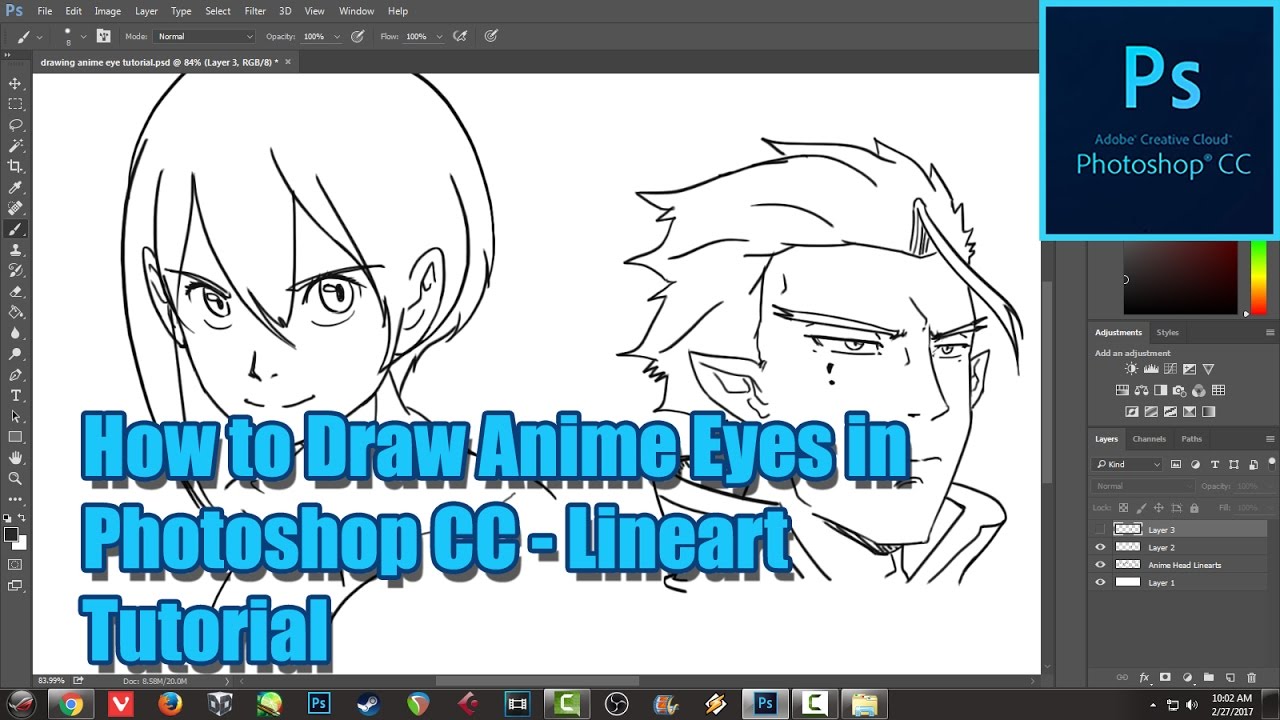This screenshot has width=1280, height=720.
Task: Select the Zoom tool
Action: click(x=15, y=478)
